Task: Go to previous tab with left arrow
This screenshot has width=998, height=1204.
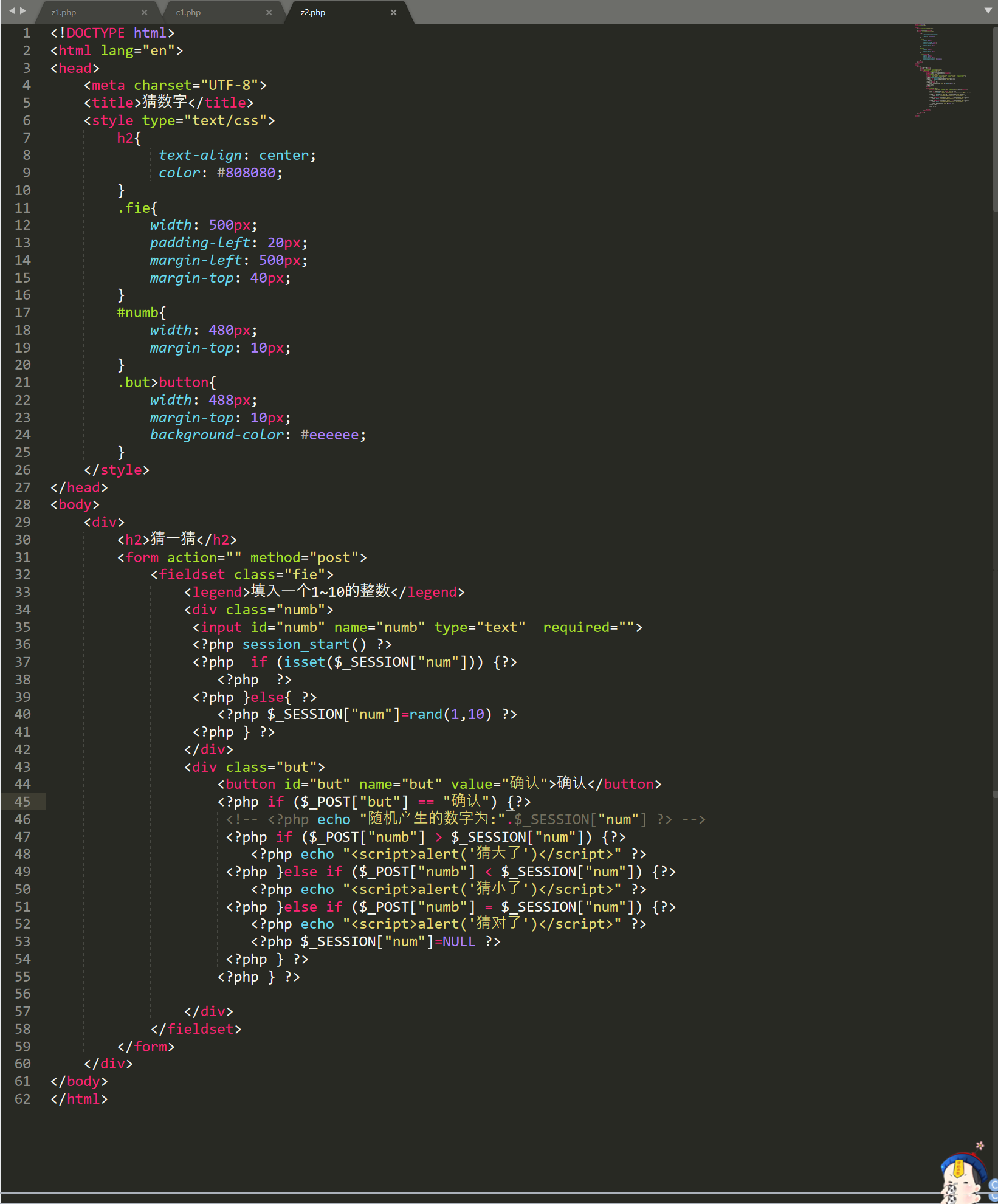Action: point(12,10)
